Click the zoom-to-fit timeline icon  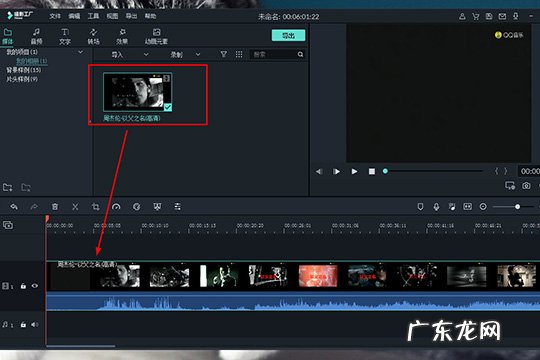(467, 207)
